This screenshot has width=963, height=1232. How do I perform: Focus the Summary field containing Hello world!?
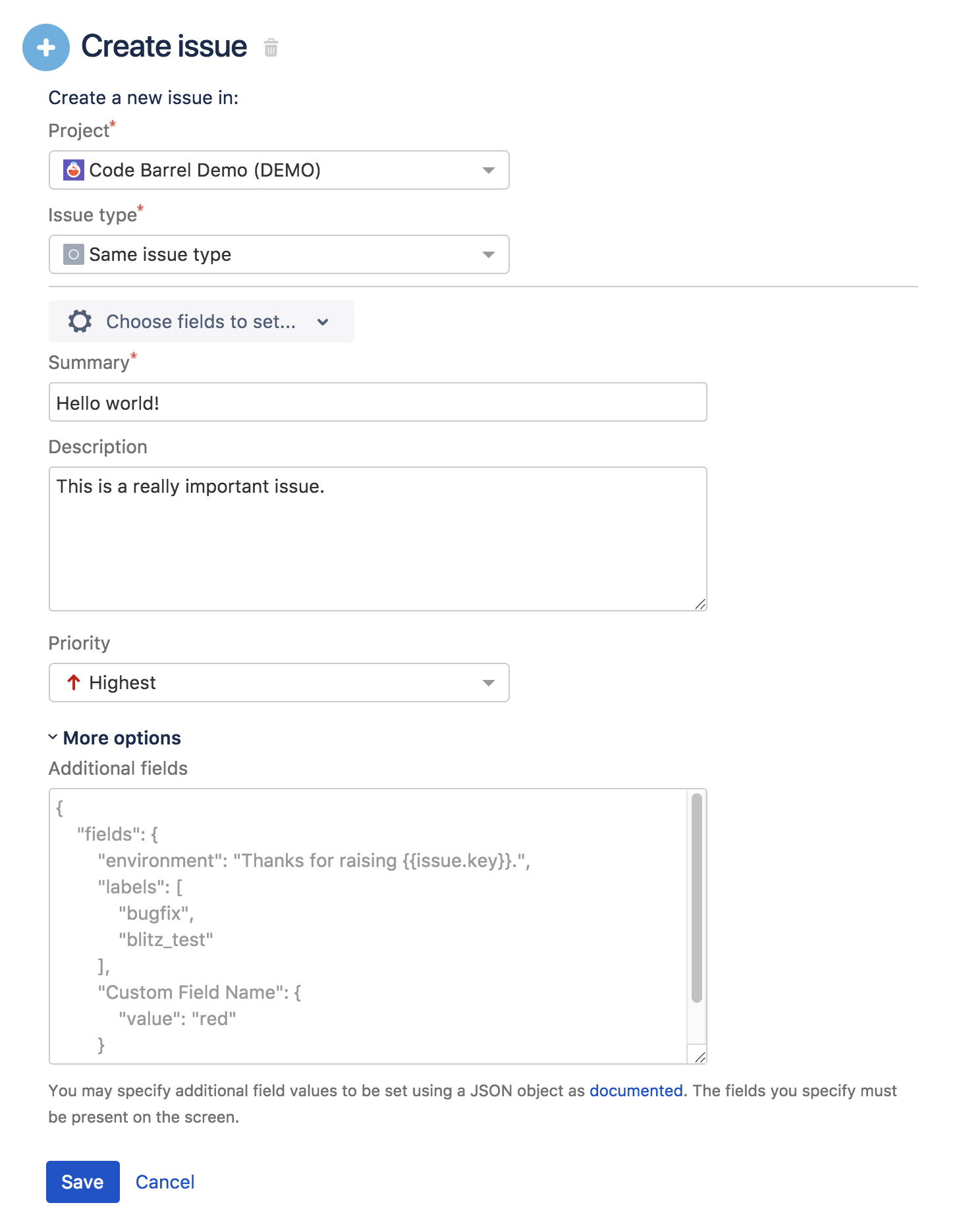tap(377, 403)
